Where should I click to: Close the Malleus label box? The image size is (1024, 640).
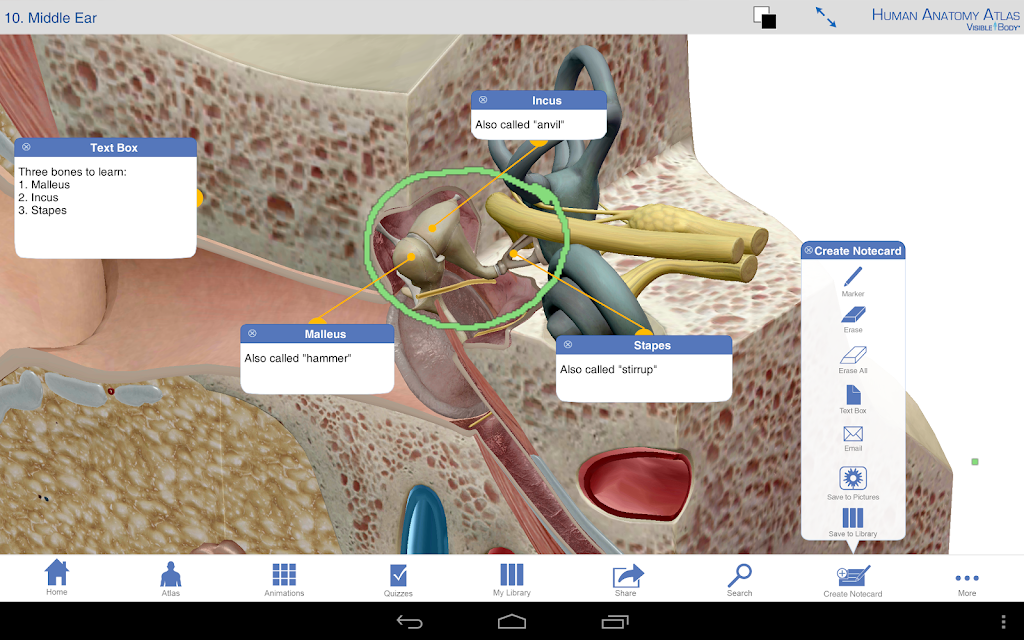(x=252, y=333)
